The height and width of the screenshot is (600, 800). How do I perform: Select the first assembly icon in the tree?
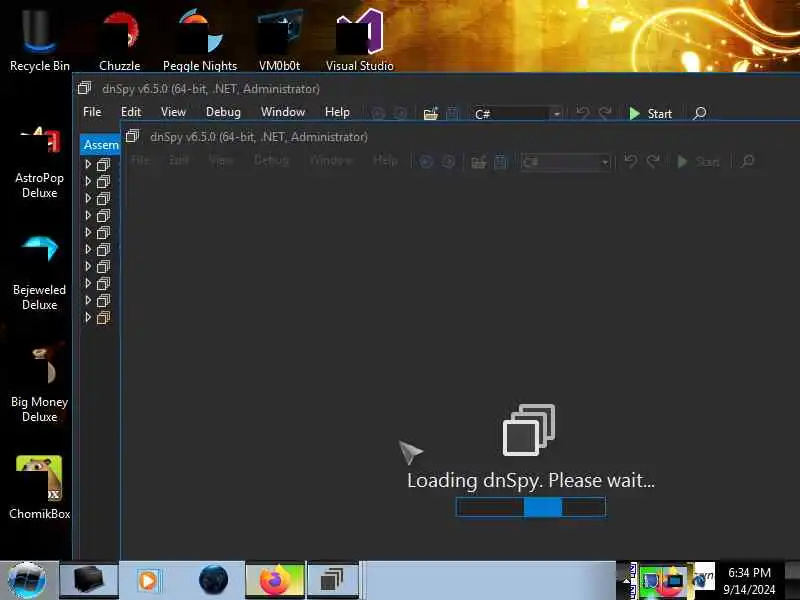click(104, 165)
